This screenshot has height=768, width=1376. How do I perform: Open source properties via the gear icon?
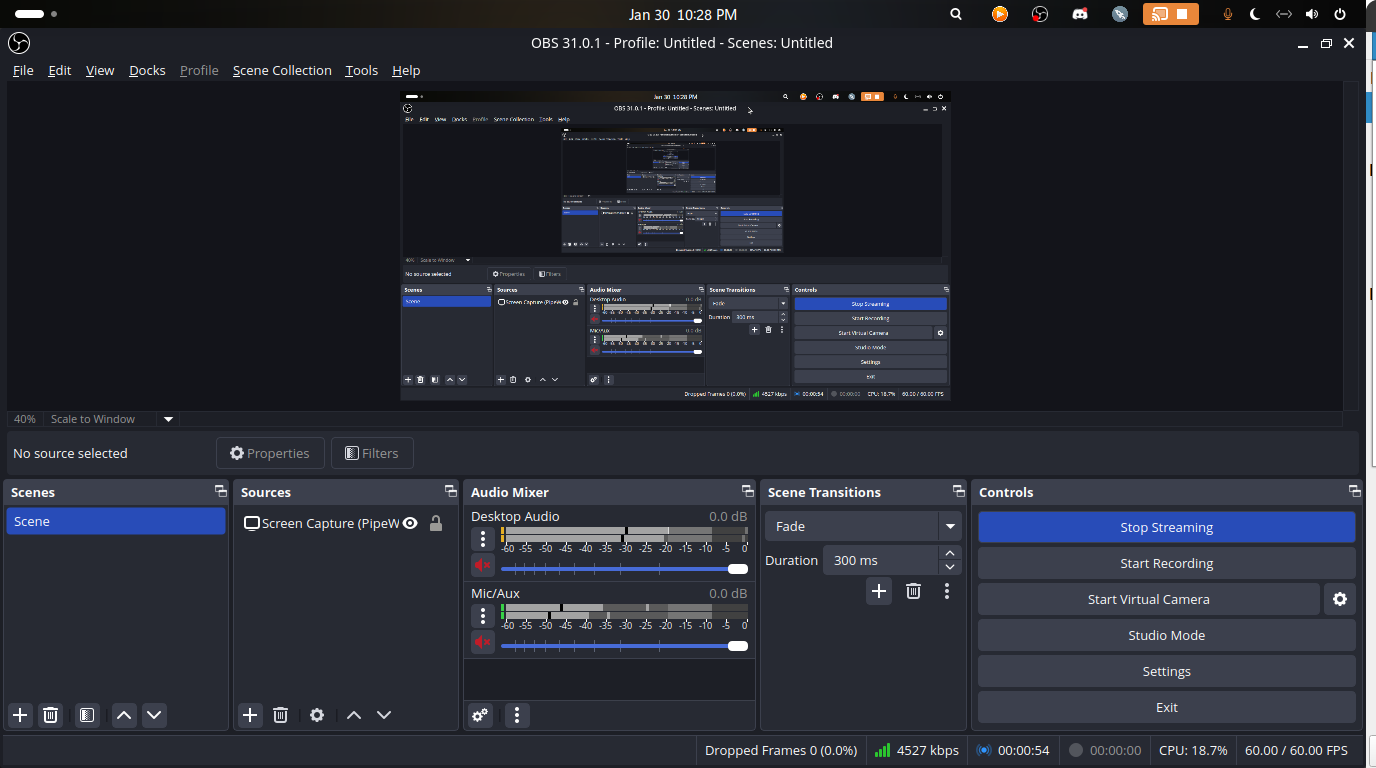(317, 715)
